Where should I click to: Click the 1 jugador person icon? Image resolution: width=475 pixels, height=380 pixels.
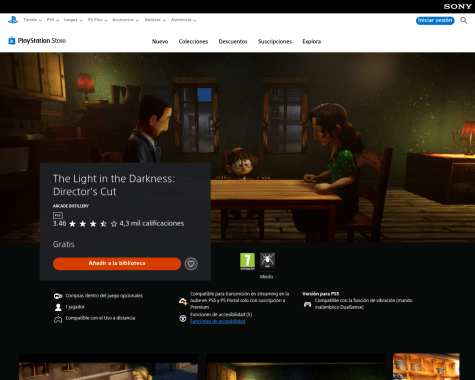[x=58, y=307]
